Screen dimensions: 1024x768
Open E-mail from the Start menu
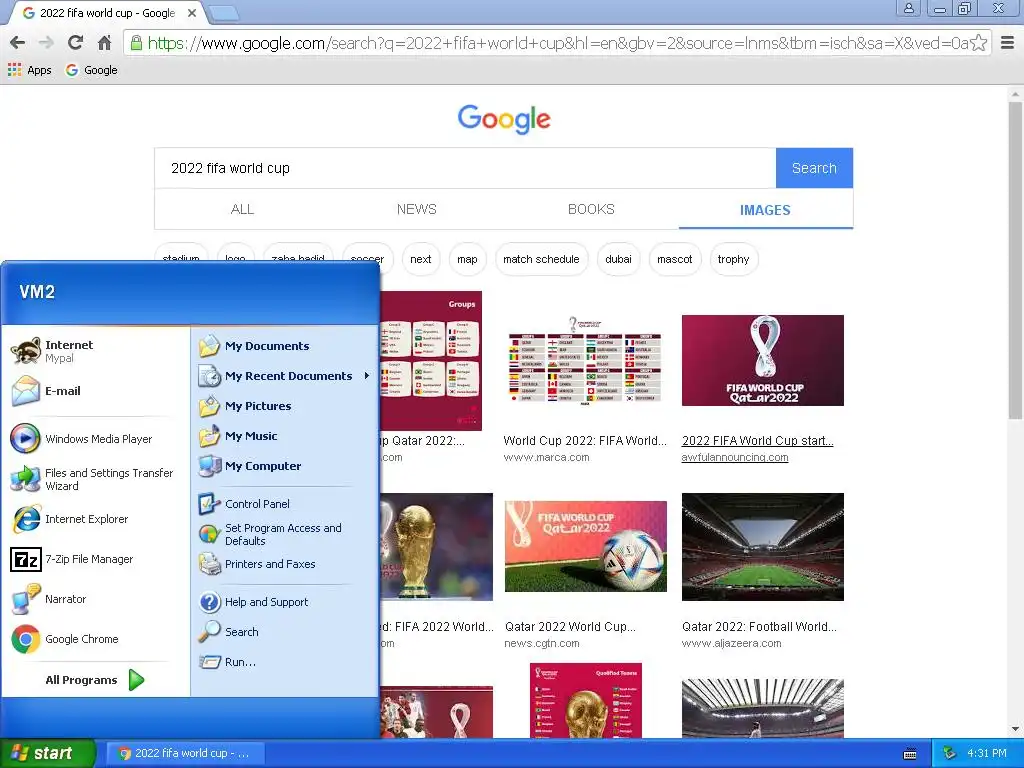pyautogui.click(x=95, y=391)
